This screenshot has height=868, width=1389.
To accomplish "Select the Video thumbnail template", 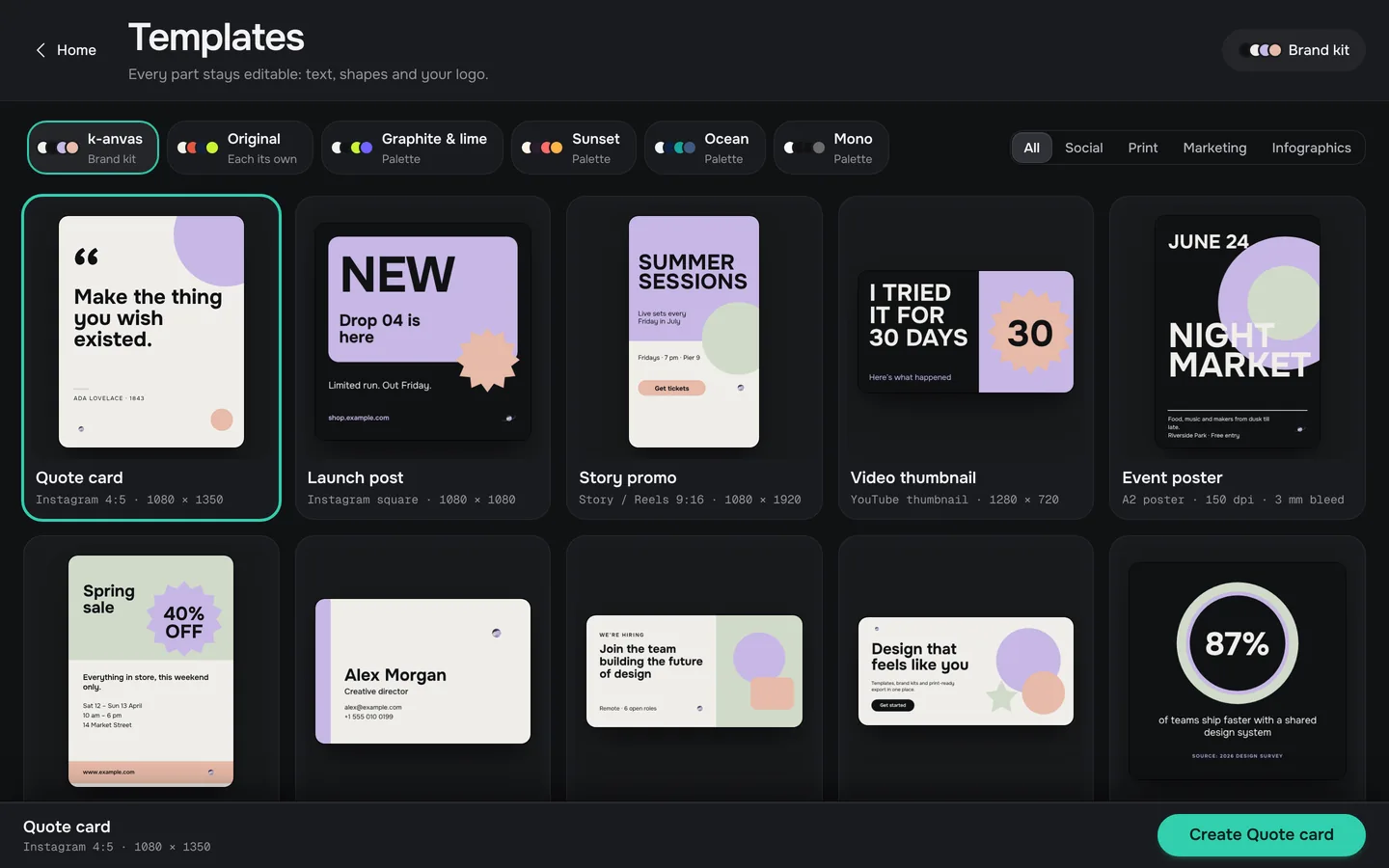I will click(x=966, y=358).
